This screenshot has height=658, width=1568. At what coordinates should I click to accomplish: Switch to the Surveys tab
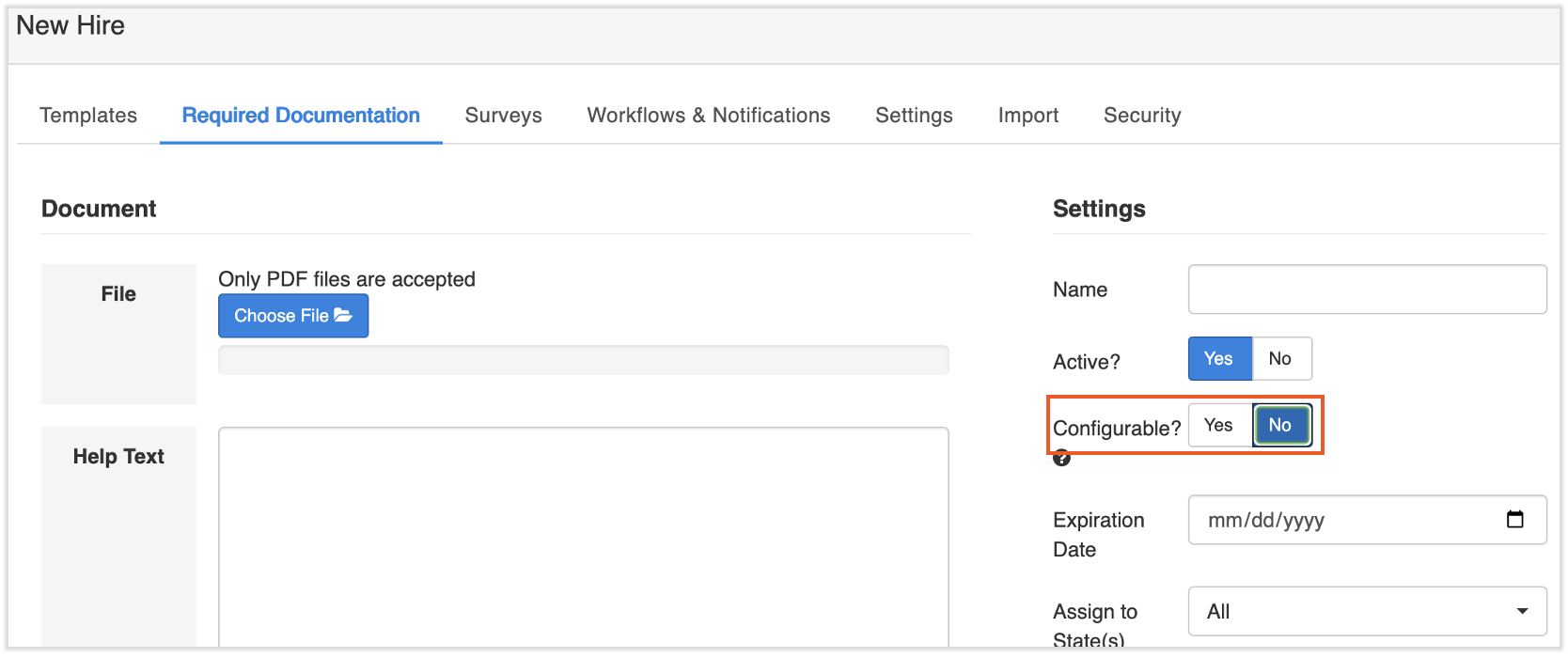503,116
